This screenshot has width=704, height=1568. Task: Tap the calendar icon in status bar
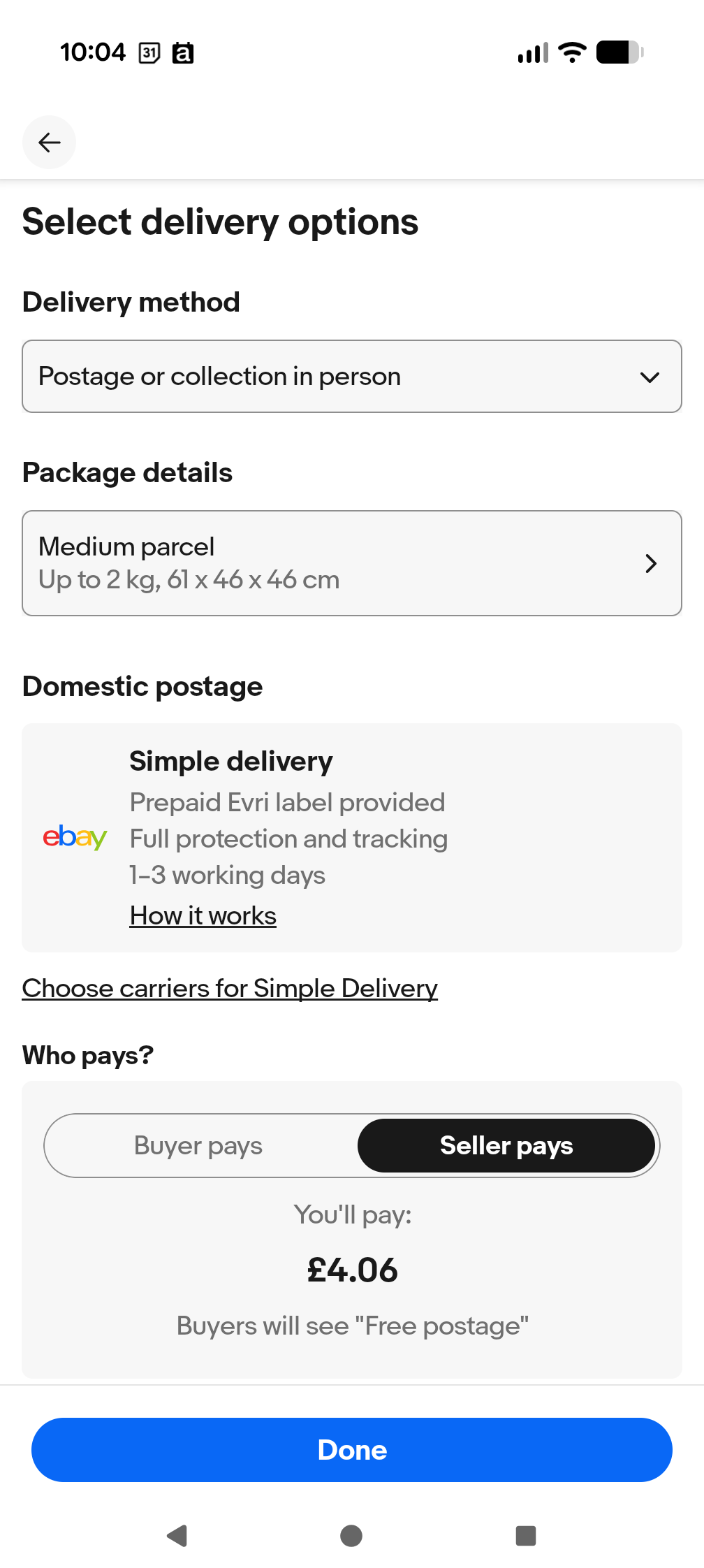149,52
